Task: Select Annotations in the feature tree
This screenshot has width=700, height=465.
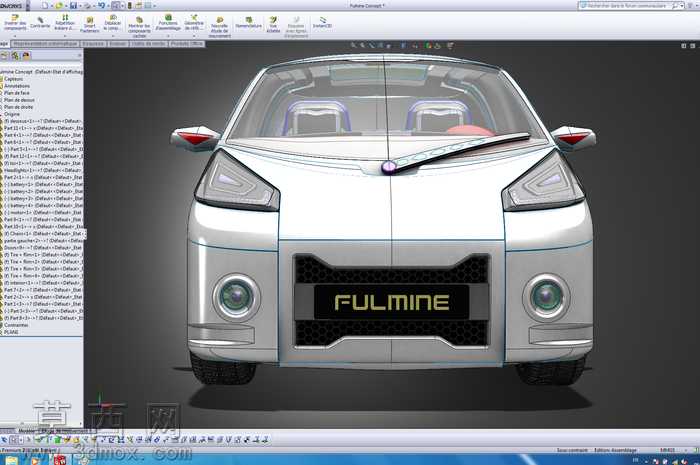Action: [x=17, y=86]
